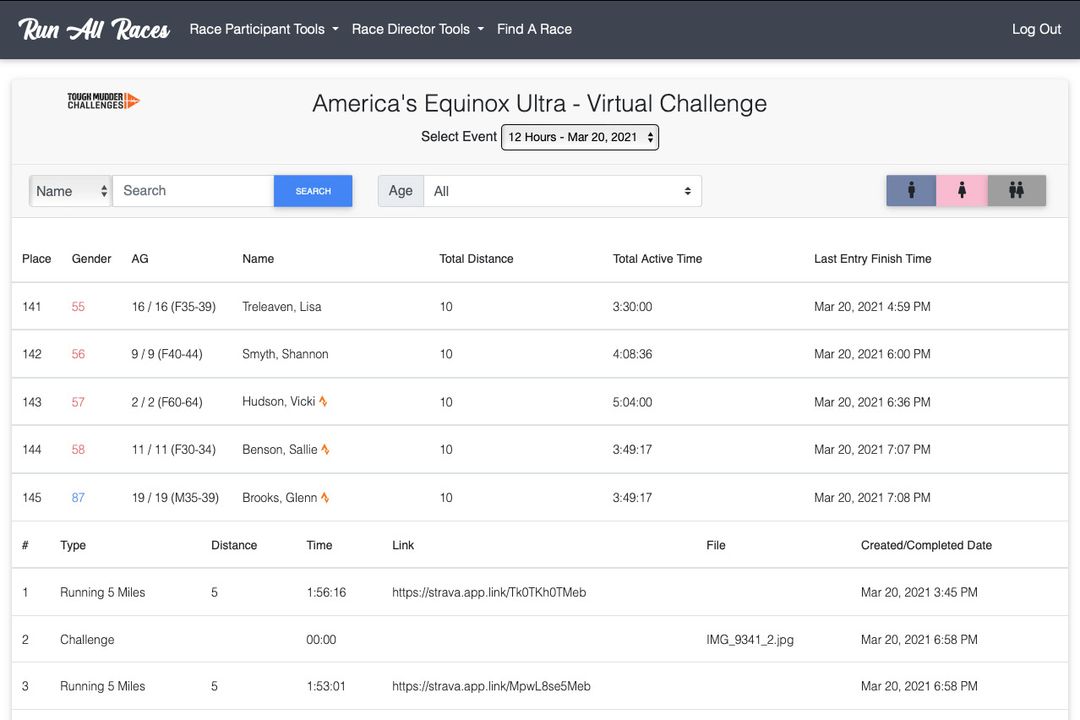This screenshot has width=1080, height=720.
Task: Click Log Out in the navbar
Action: coord(1036,29)
